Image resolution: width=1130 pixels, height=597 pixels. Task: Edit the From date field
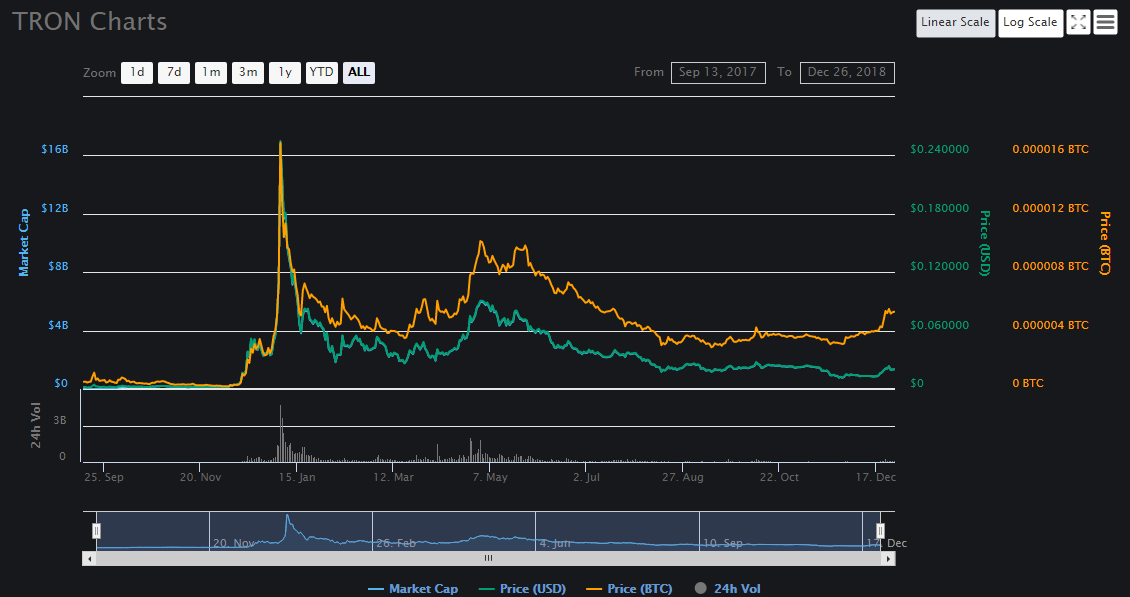pyautogui.click(x=718, y=72)
